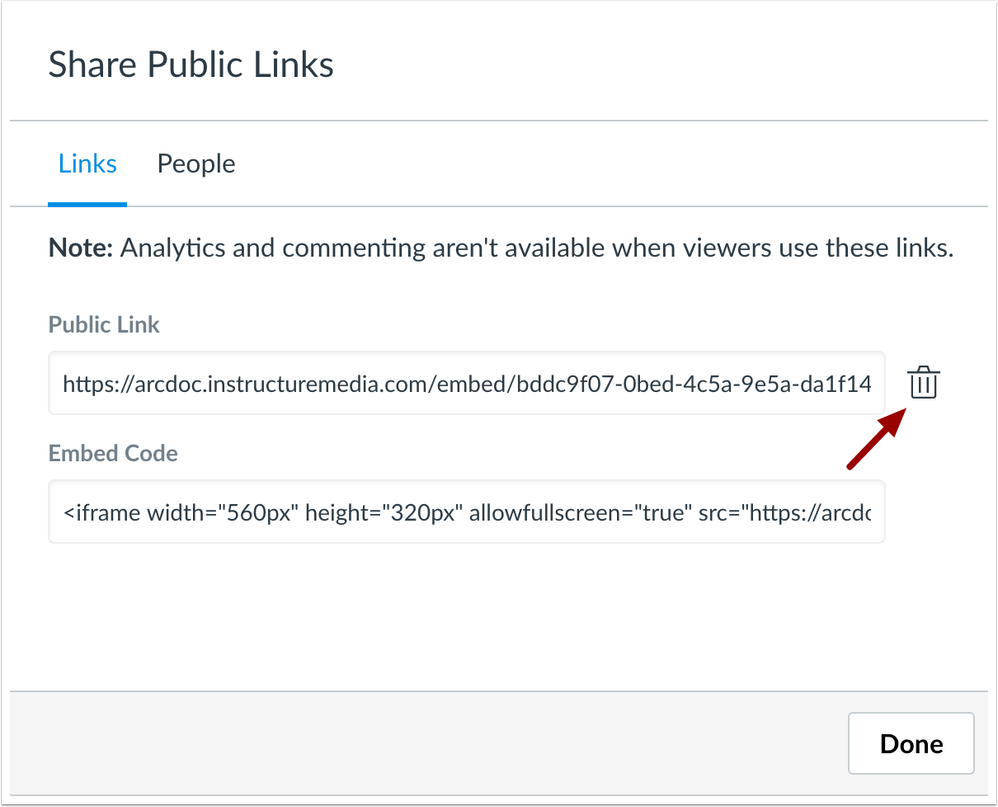
Task: Select the delete icon beside the Public Link field
Action: tap(922, 383)
